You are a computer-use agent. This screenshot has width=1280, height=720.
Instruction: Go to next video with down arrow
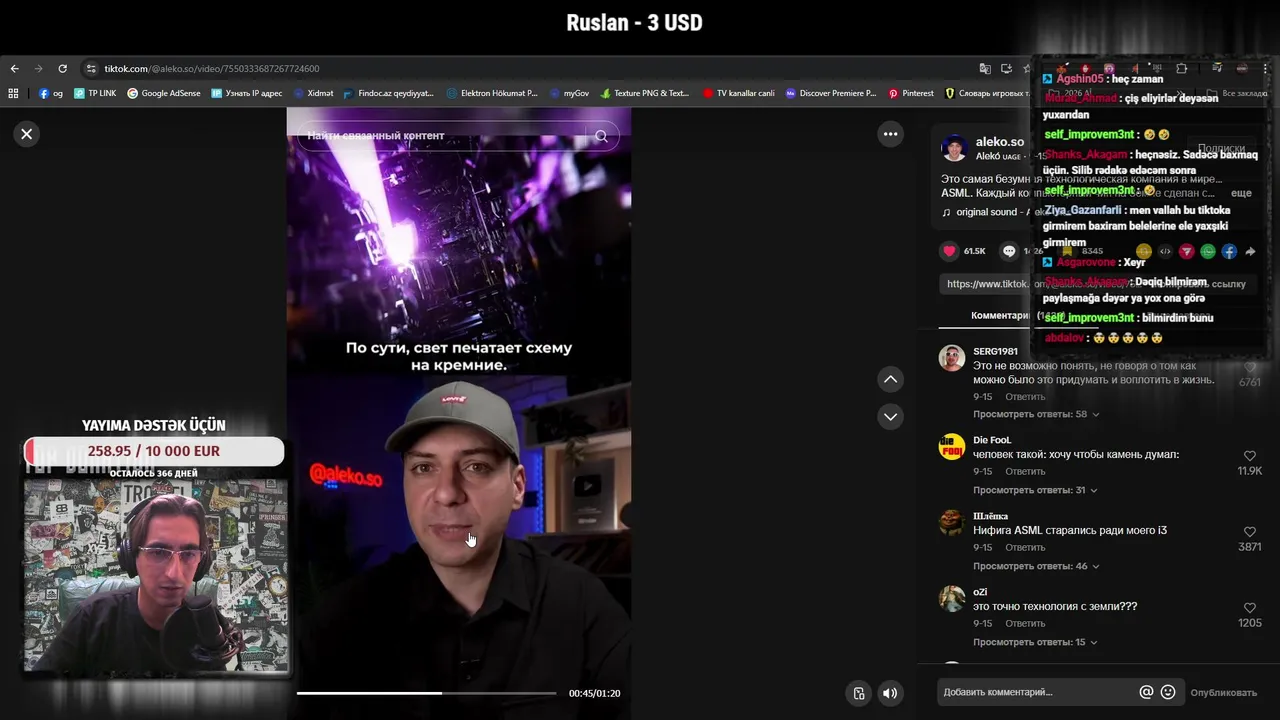(890, 416)
